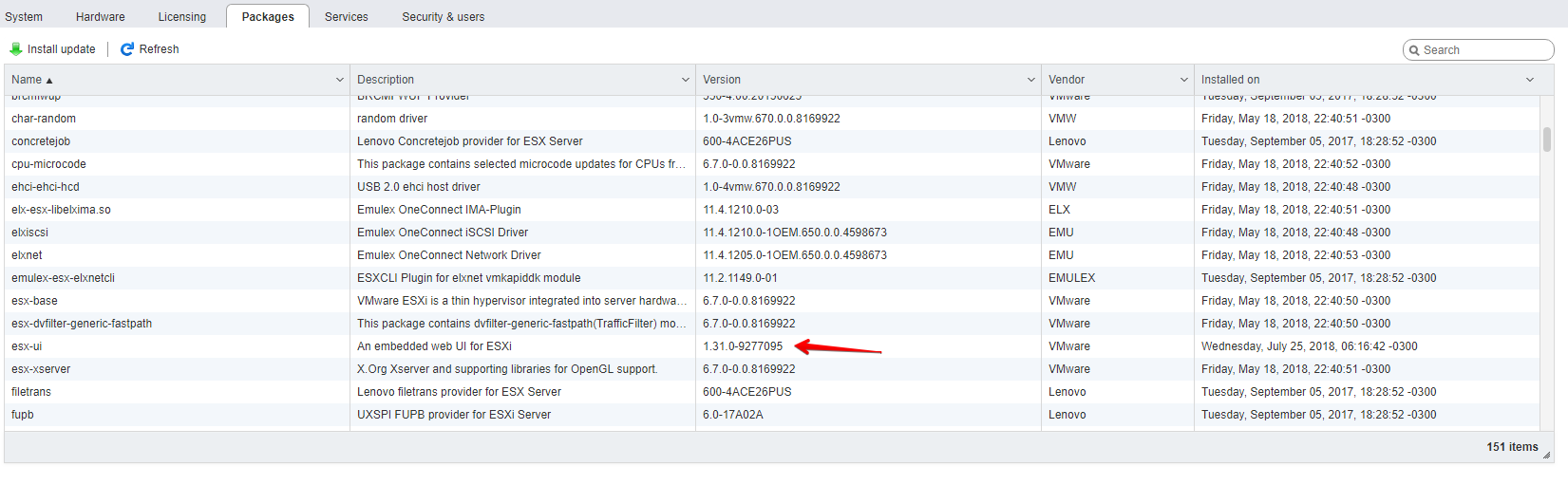Open the Vendor column dropdown chevron
Viewport: 1568px width, 485px height.
[1184, 80]
